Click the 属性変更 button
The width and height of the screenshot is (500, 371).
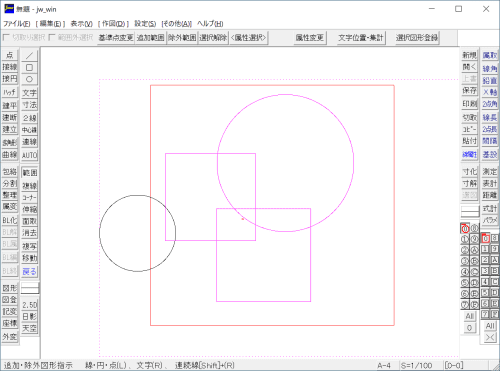310,38
